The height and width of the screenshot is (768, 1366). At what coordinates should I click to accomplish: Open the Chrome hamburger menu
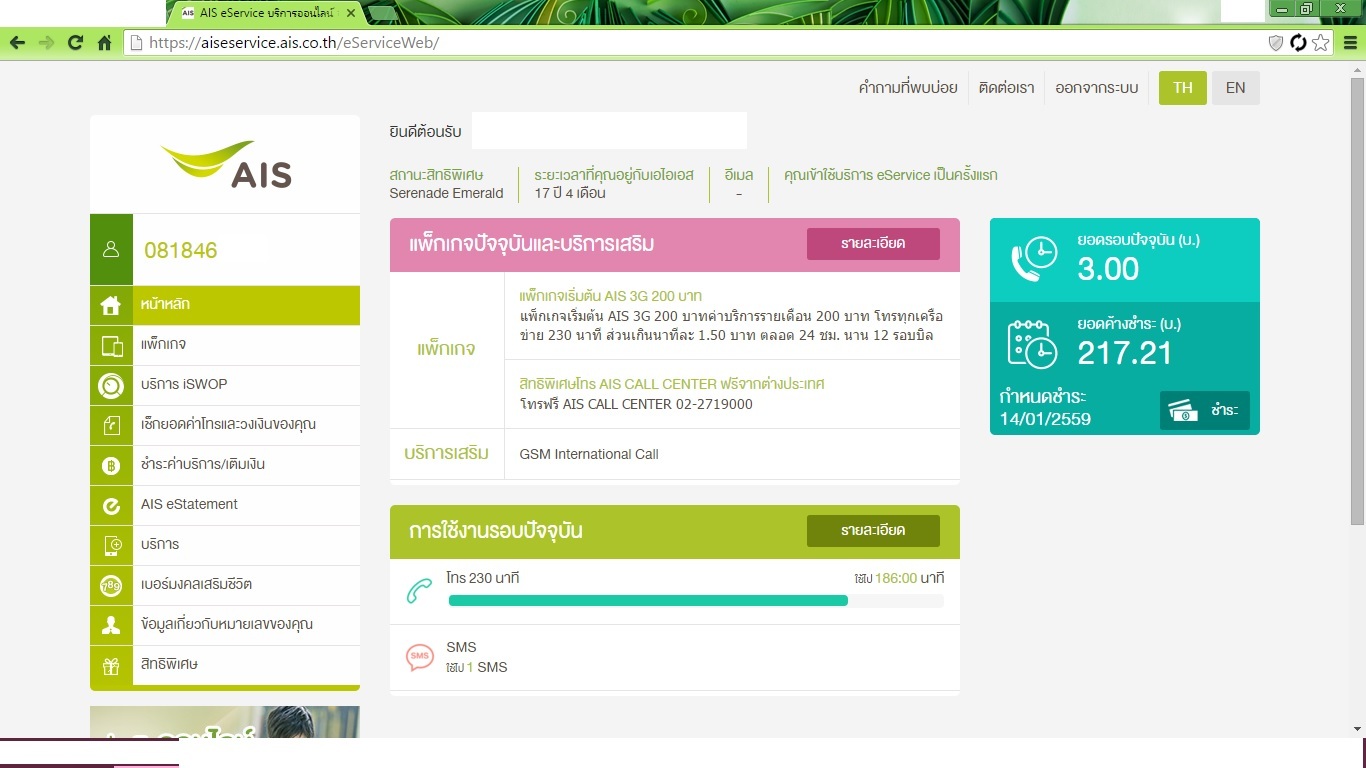tap(1350, 43)
